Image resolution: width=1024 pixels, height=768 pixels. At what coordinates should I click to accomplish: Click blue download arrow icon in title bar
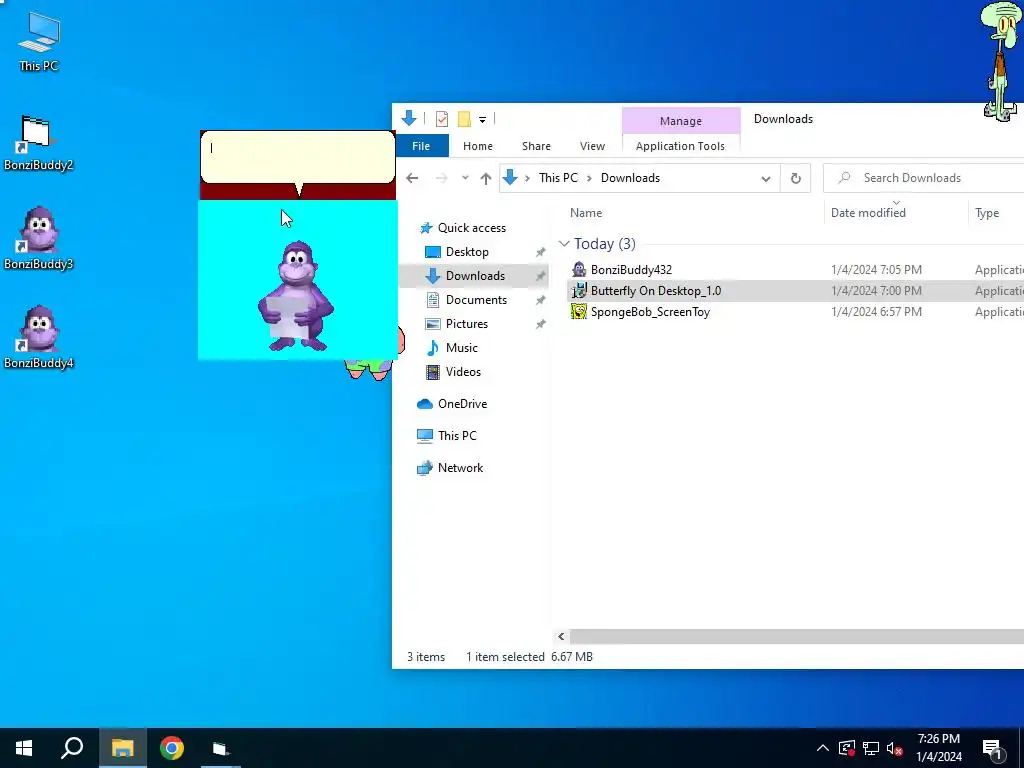click(409, 118)
